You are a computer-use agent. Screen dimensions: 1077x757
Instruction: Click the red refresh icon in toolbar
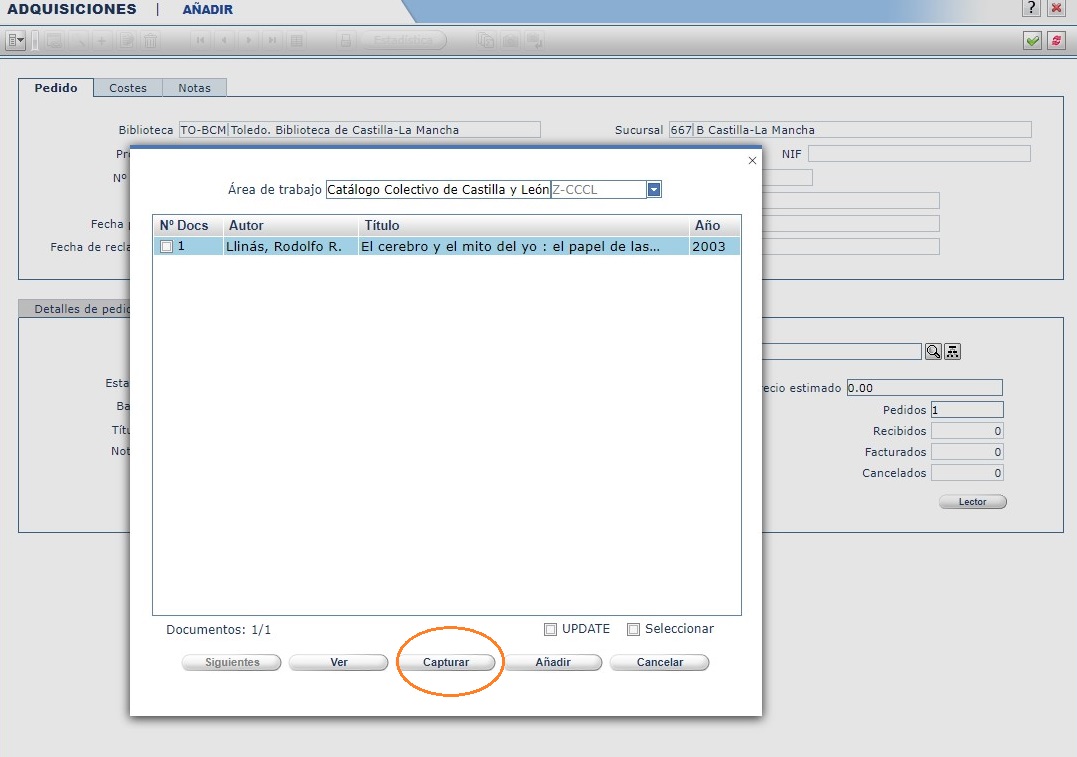tap(1055, 41)
